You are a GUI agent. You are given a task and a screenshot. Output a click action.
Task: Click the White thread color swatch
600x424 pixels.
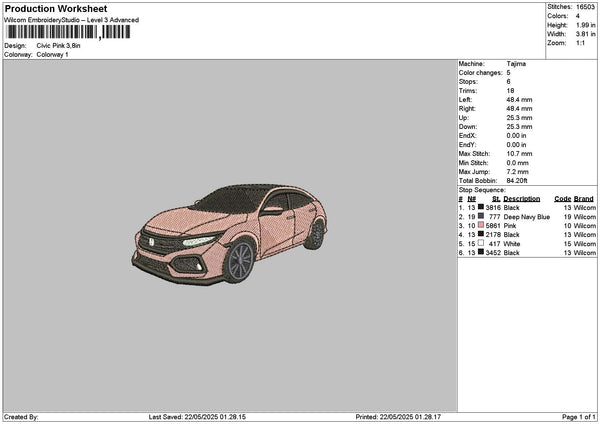tap(481, 243)
